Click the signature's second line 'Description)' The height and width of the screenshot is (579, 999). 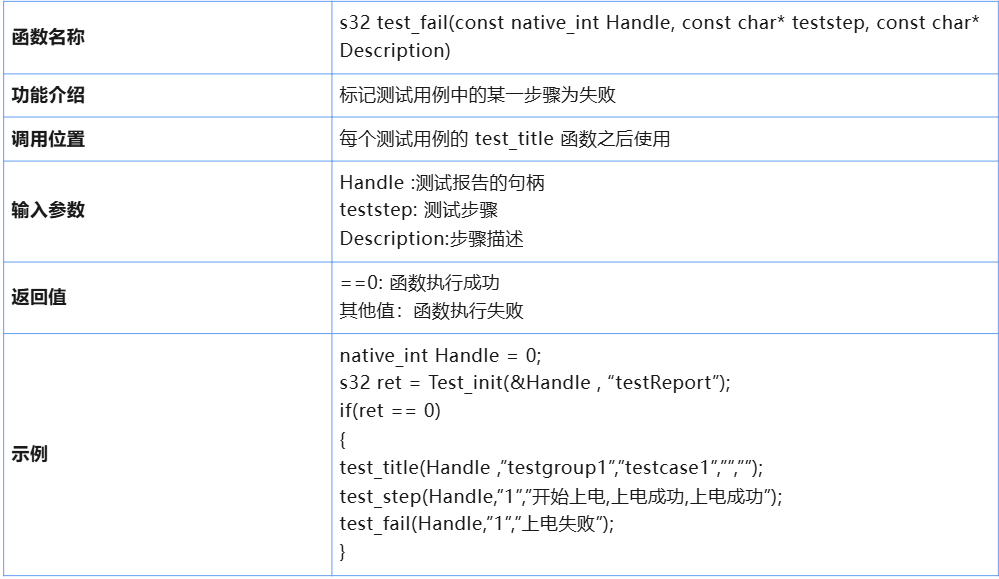(395, 50)
